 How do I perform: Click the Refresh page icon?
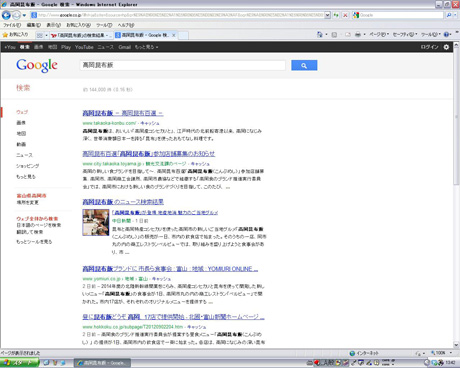pyautogui.click(x=336, y=15)
